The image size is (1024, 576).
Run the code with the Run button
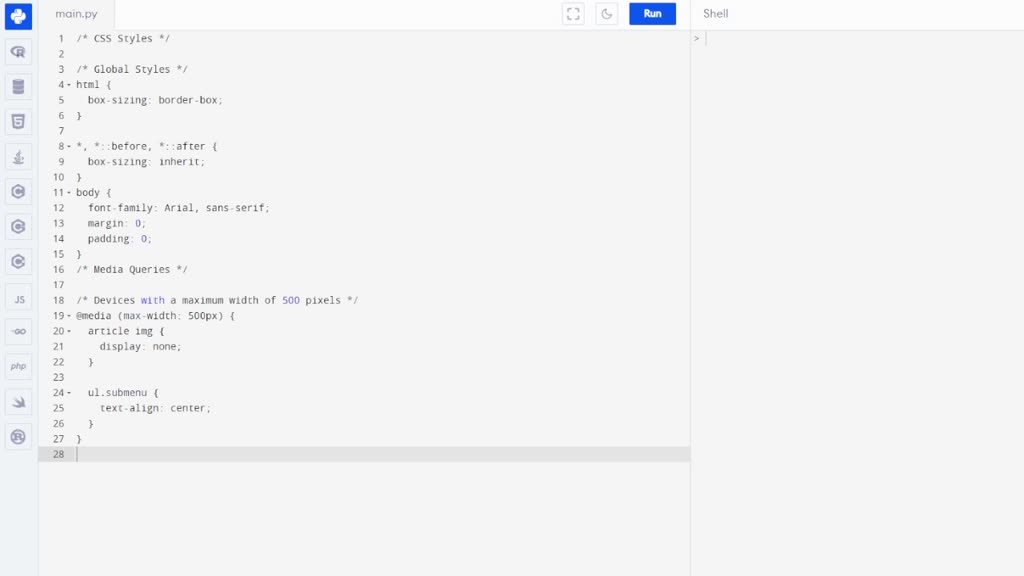pos(652,14)
